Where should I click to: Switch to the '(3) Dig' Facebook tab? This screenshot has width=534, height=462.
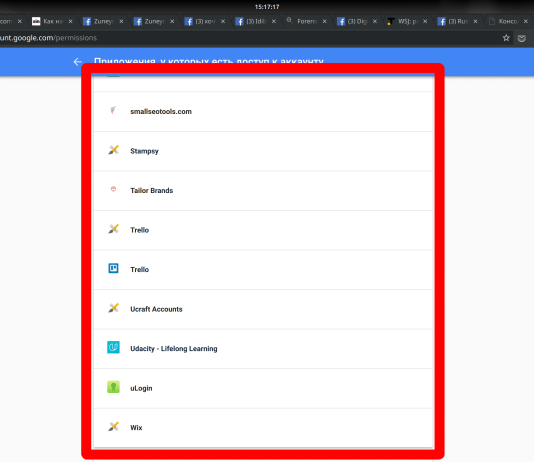pos(357,21)
